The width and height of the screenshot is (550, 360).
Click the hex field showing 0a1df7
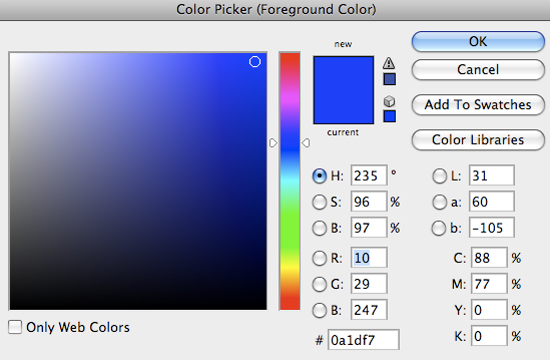coord(363,340)
